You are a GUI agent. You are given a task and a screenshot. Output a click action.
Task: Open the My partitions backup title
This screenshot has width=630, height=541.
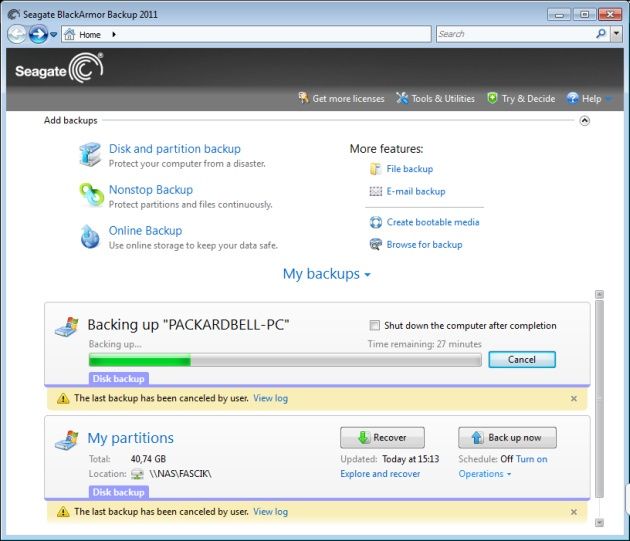(x=131, y=438)
